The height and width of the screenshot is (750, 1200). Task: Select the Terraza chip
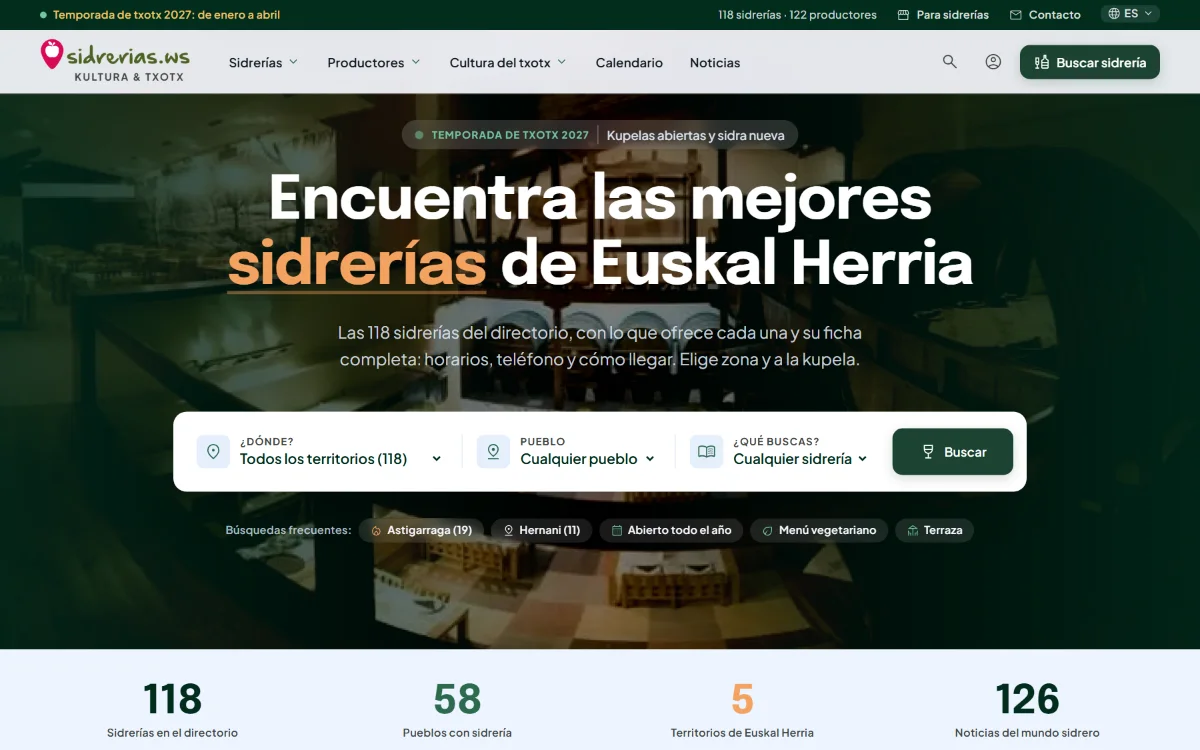(934, 530)
